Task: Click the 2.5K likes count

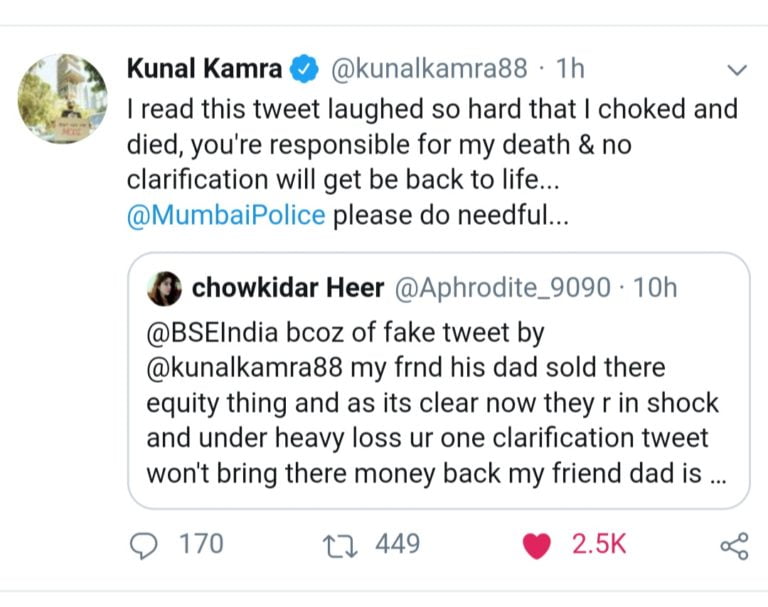Action: [598, 545]
